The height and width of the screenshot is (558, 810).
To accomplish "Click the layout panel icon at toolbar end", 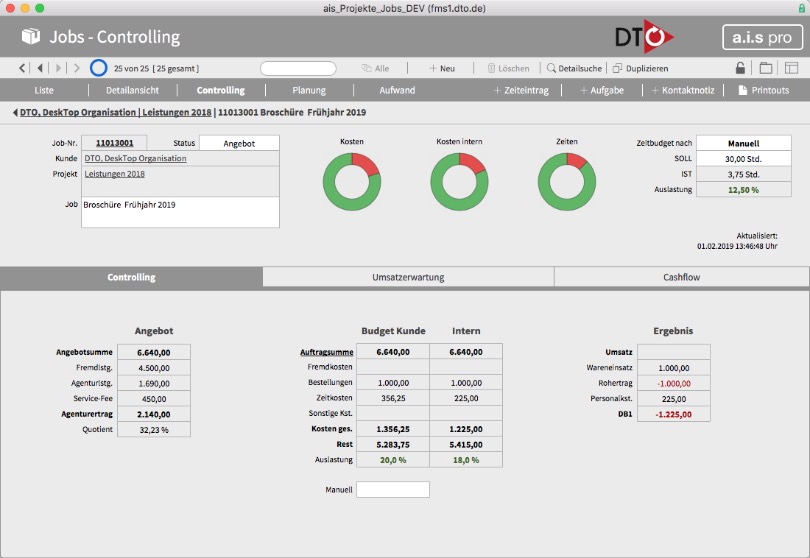I will (x=791, y=68).
